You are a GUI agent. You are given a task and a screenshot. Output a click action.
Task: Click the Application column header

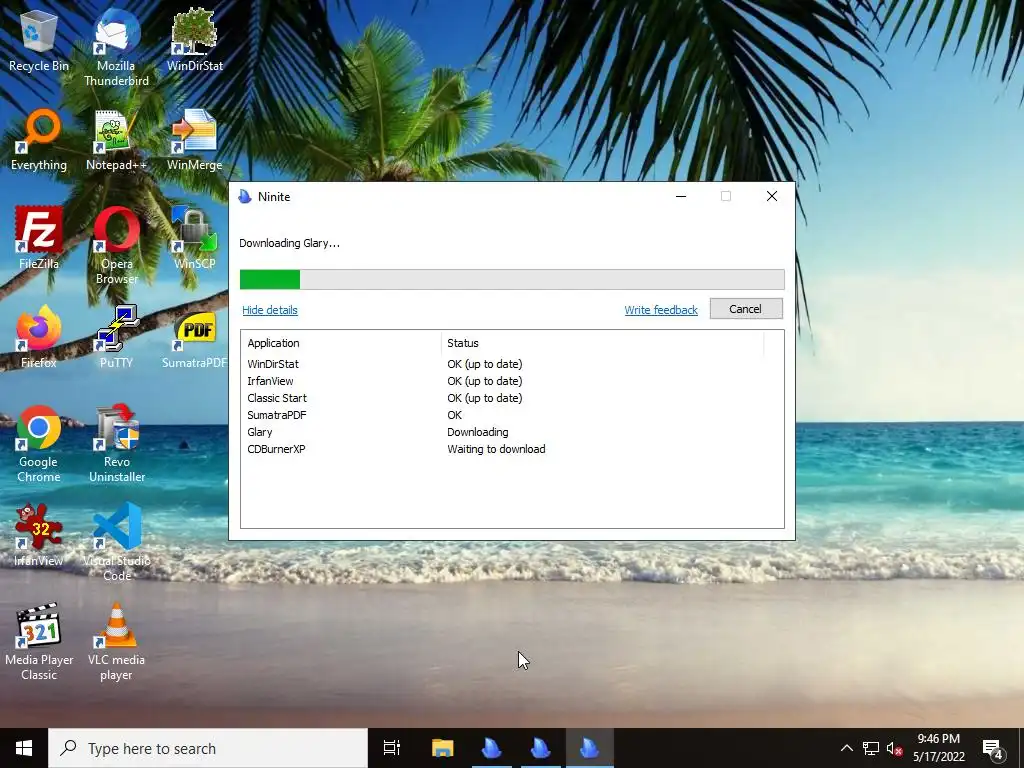pos(342,344)
